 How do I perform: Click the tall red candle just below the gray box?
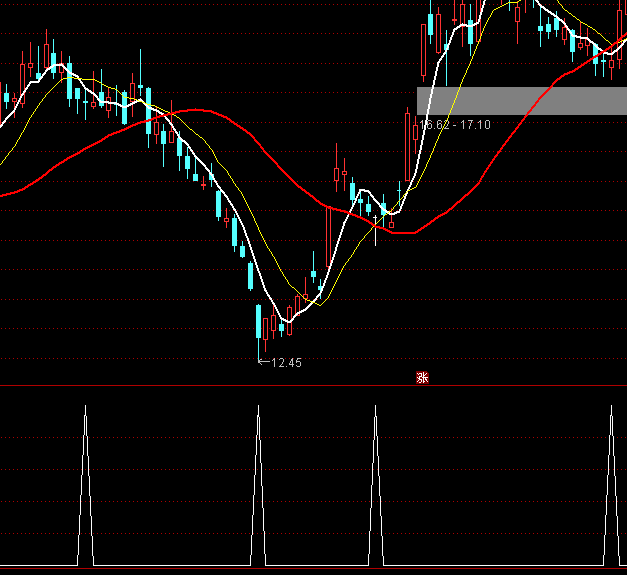(x=407, y=150)
